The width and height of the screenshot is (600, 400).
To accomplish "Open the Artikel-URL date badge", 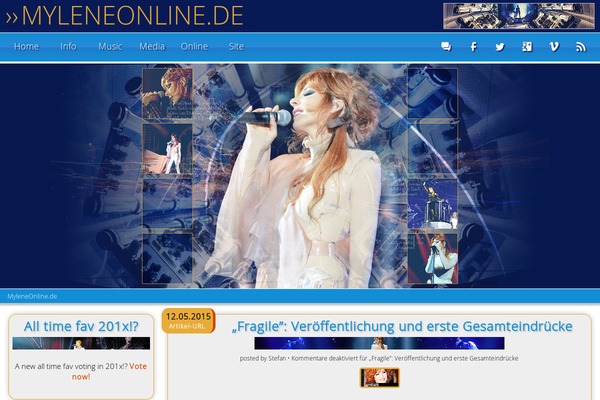I will coord(188,321).
